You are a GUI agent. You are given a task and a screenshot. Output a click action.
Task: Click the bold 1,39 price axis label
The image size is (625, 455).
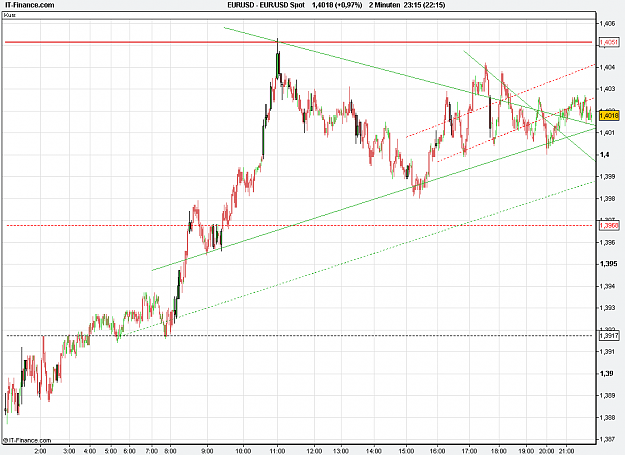606,373
